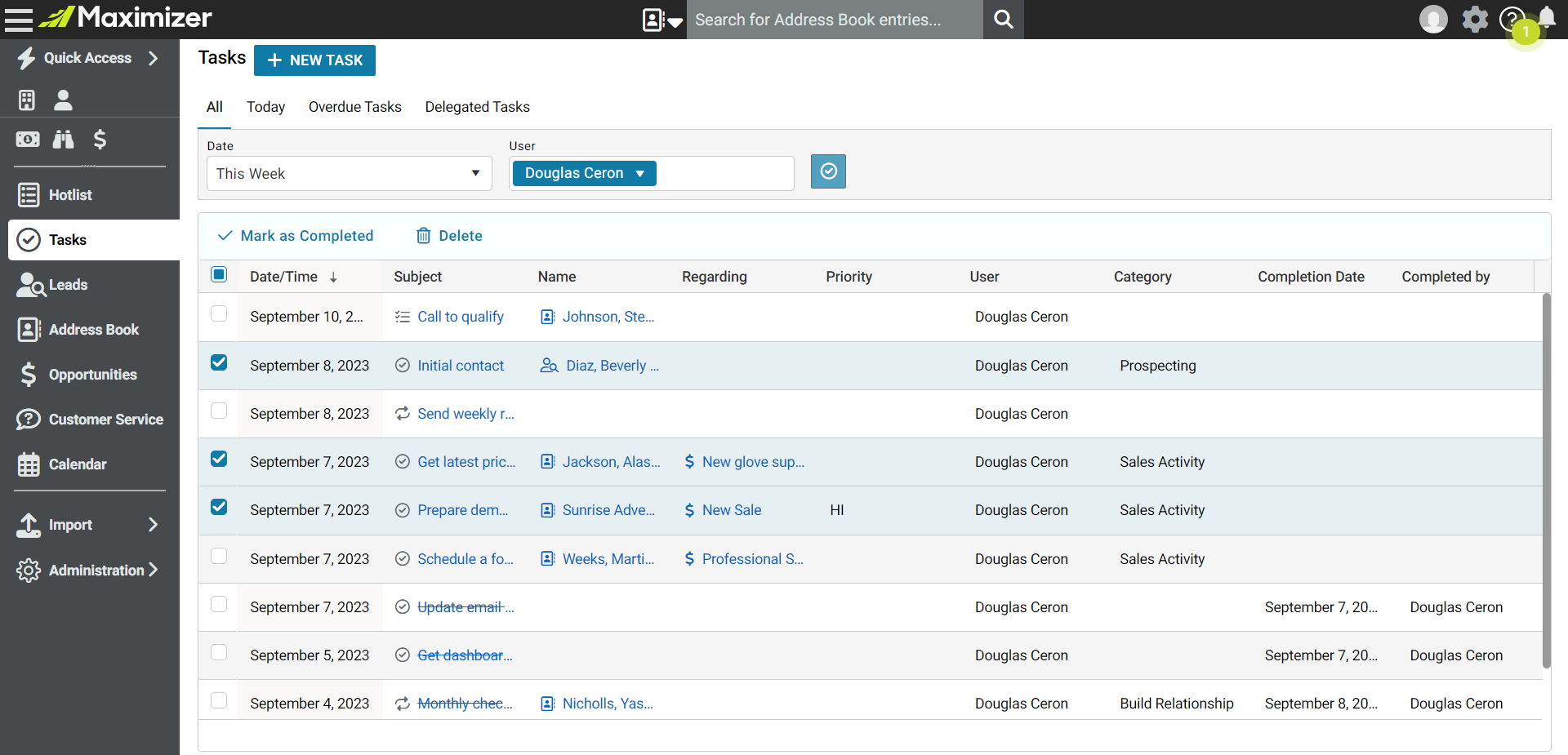Check the Monthly chec... row checkbox
1568x755 pixels.
coord(219,700)
